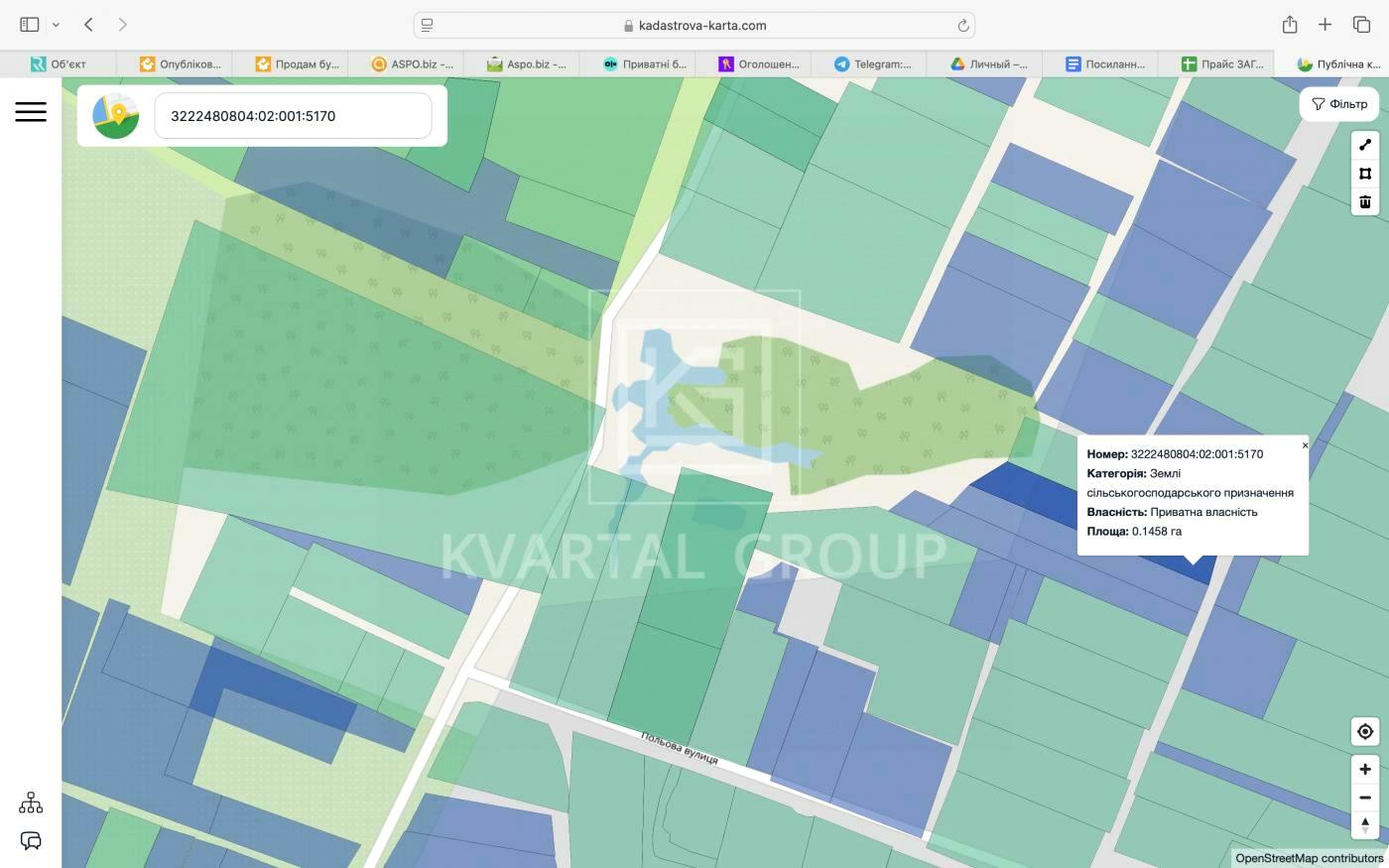
Task: Reset map north with compass arrow
Action: pos(1365,825)
